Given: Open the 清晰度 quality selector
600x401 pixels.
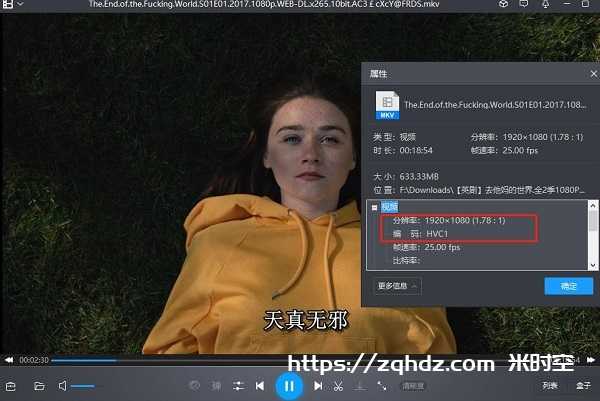Looking at the screenshot, I should coord(413,386).
